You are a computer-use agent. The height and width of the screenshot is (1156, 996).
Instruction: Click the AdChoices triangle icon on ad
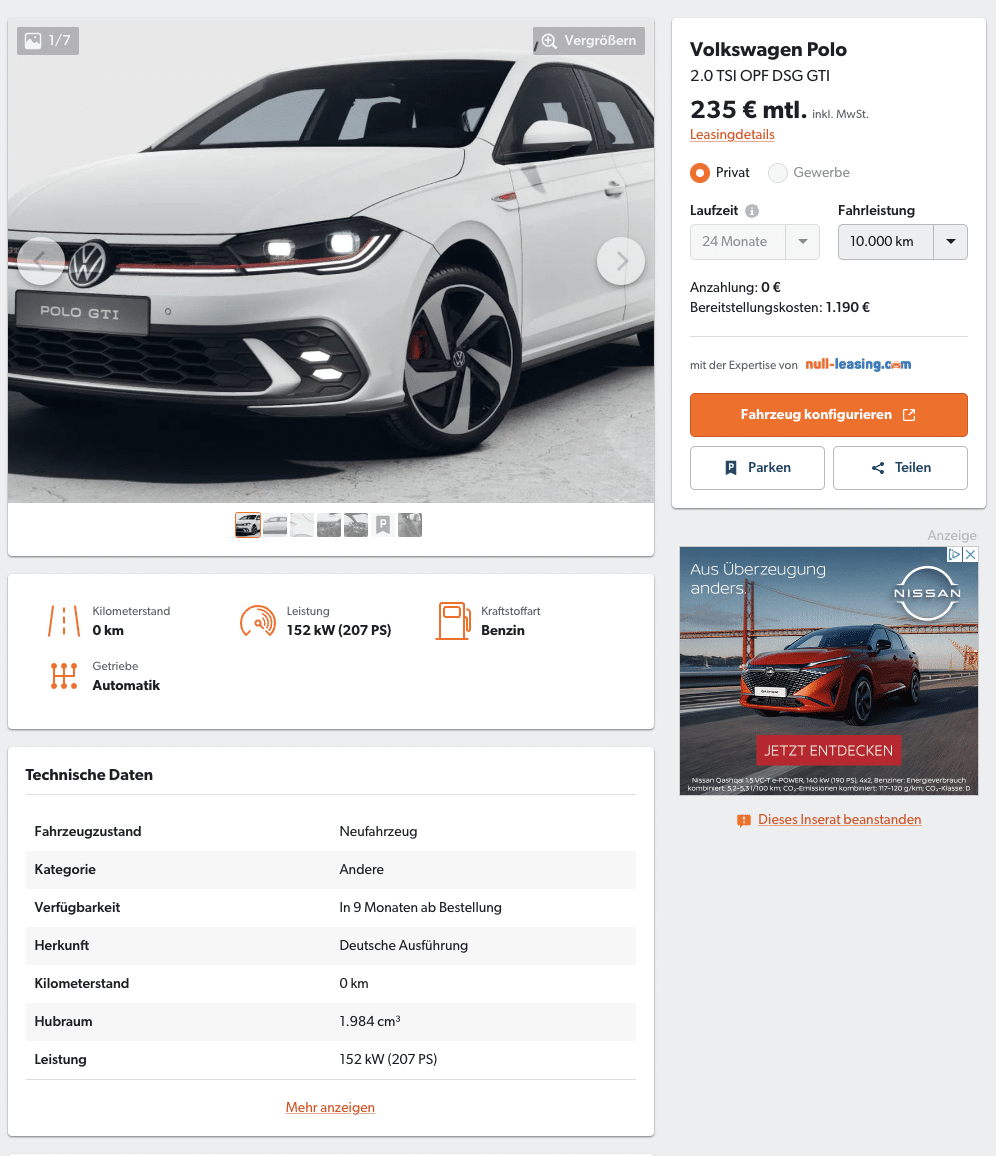(955, 554)
